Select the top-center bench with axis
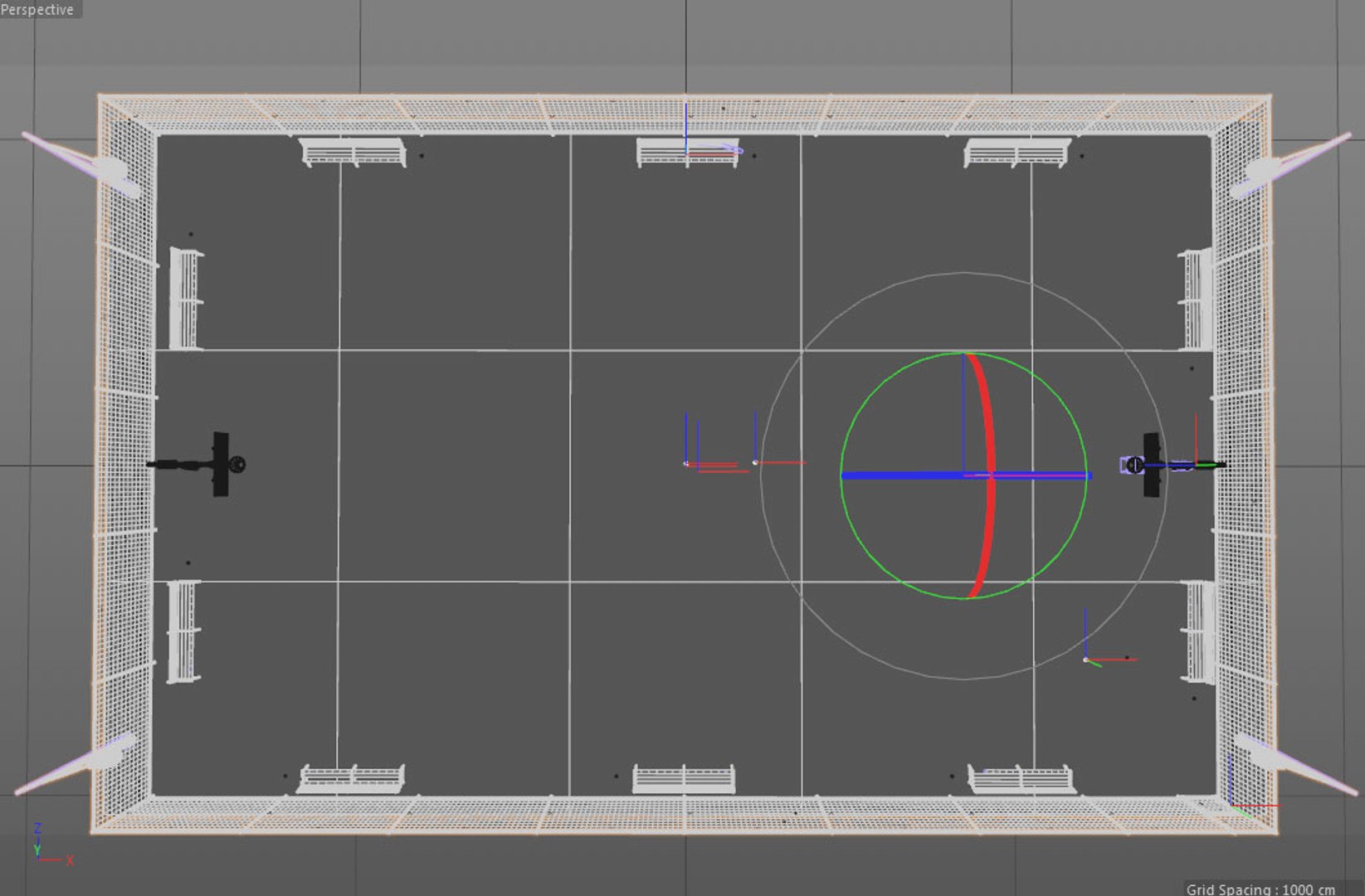The height and width of the screenshot is (896, 1365). click(688, 153)
